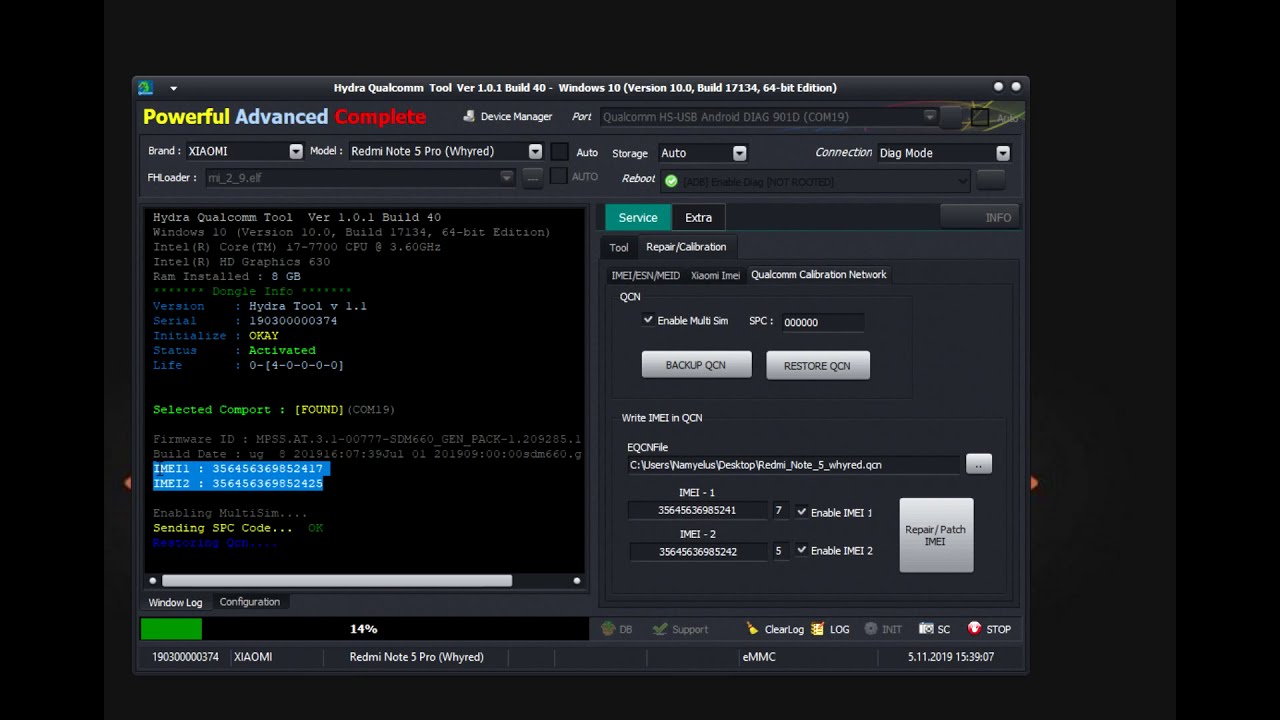Click the IMEI - 1 input field
This screenshot has width=1280, height=720.
(x=697, y=510)
